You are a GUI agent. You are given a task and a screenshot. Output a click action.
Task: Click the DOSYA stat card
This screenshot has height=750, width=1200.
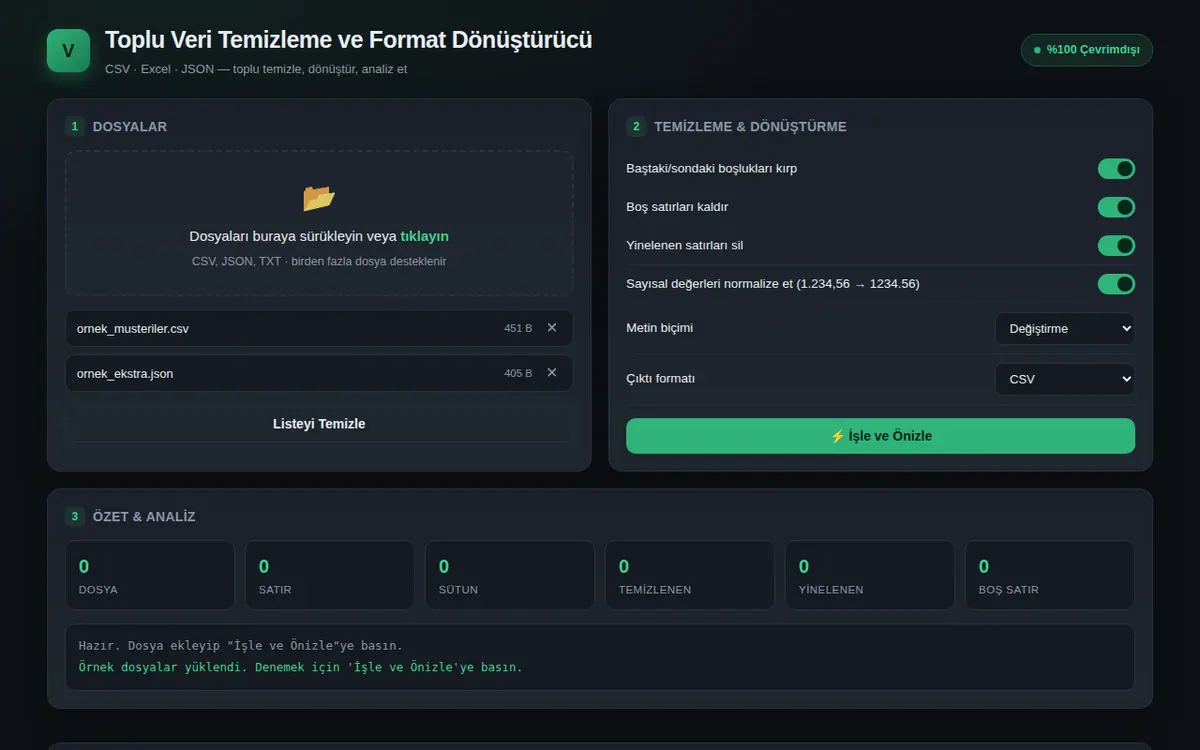pos(150,575)
